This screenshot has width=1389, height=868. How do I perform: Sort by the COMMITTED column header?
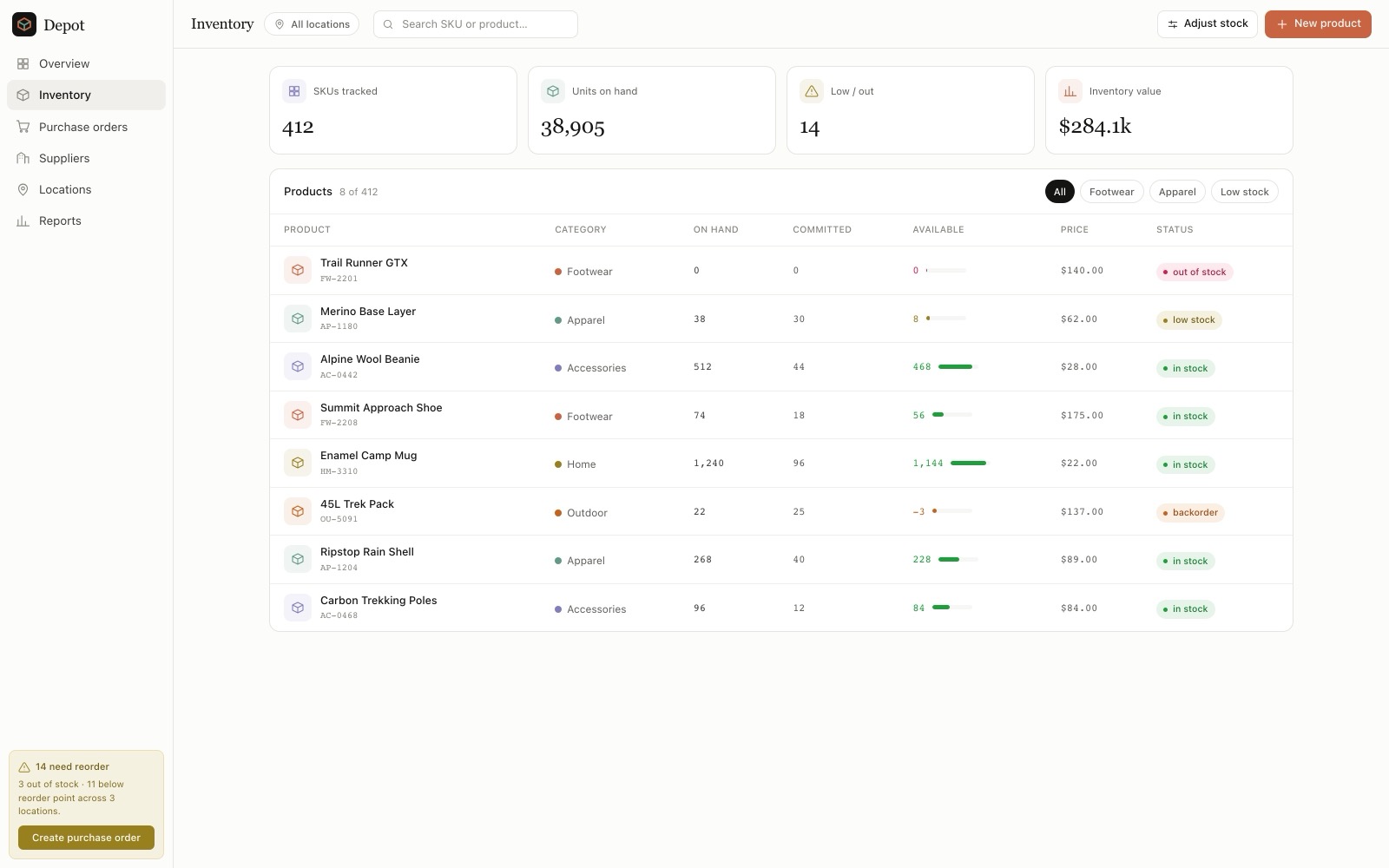point(822,230)
